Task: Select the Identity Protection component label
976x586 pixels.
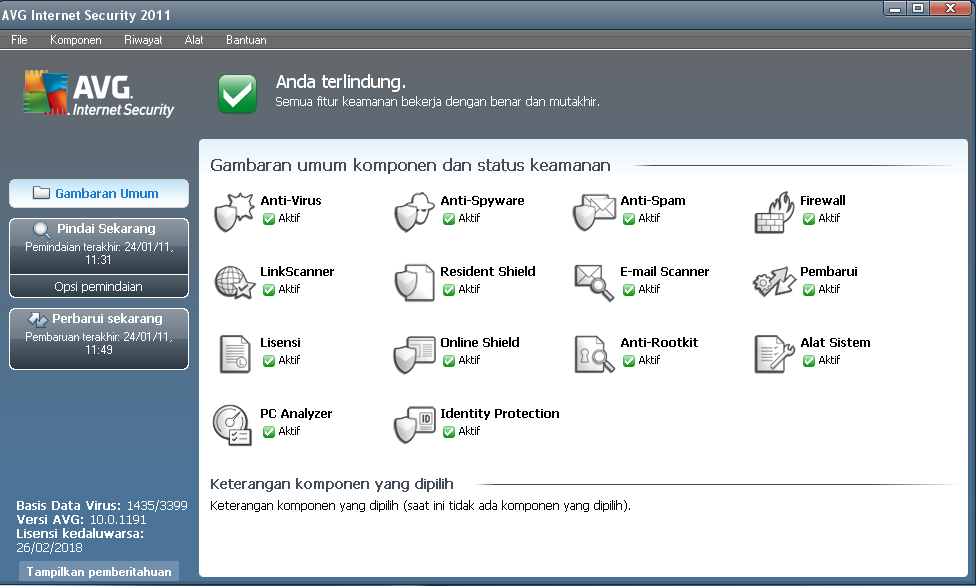Action: pos(499,414)
